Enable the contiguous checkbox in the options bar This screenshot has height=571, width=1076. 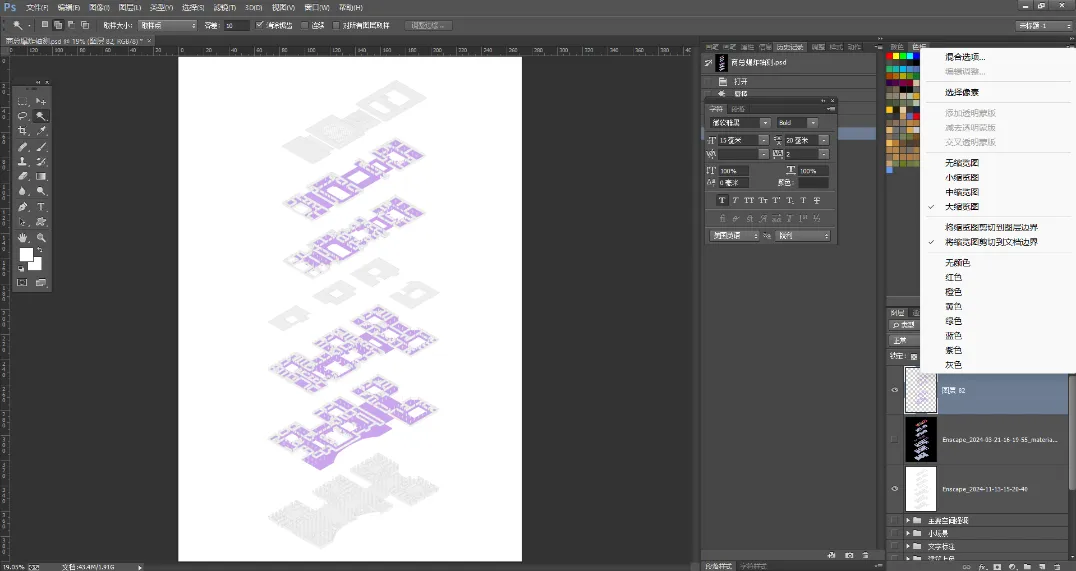(x=305, y=25)
